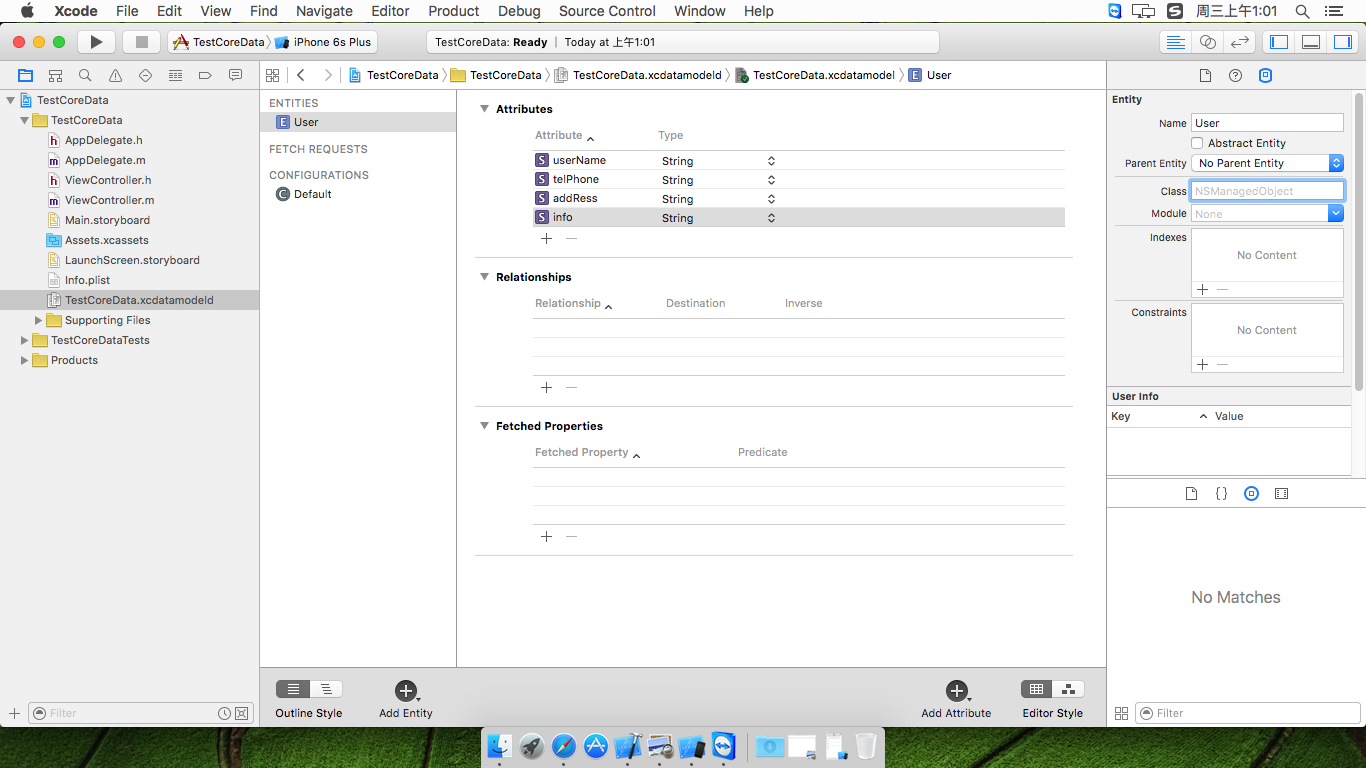The height and width of the screenshot is (768, 1366).
Task: Open the Issue navigator
Action: (115, 75)
